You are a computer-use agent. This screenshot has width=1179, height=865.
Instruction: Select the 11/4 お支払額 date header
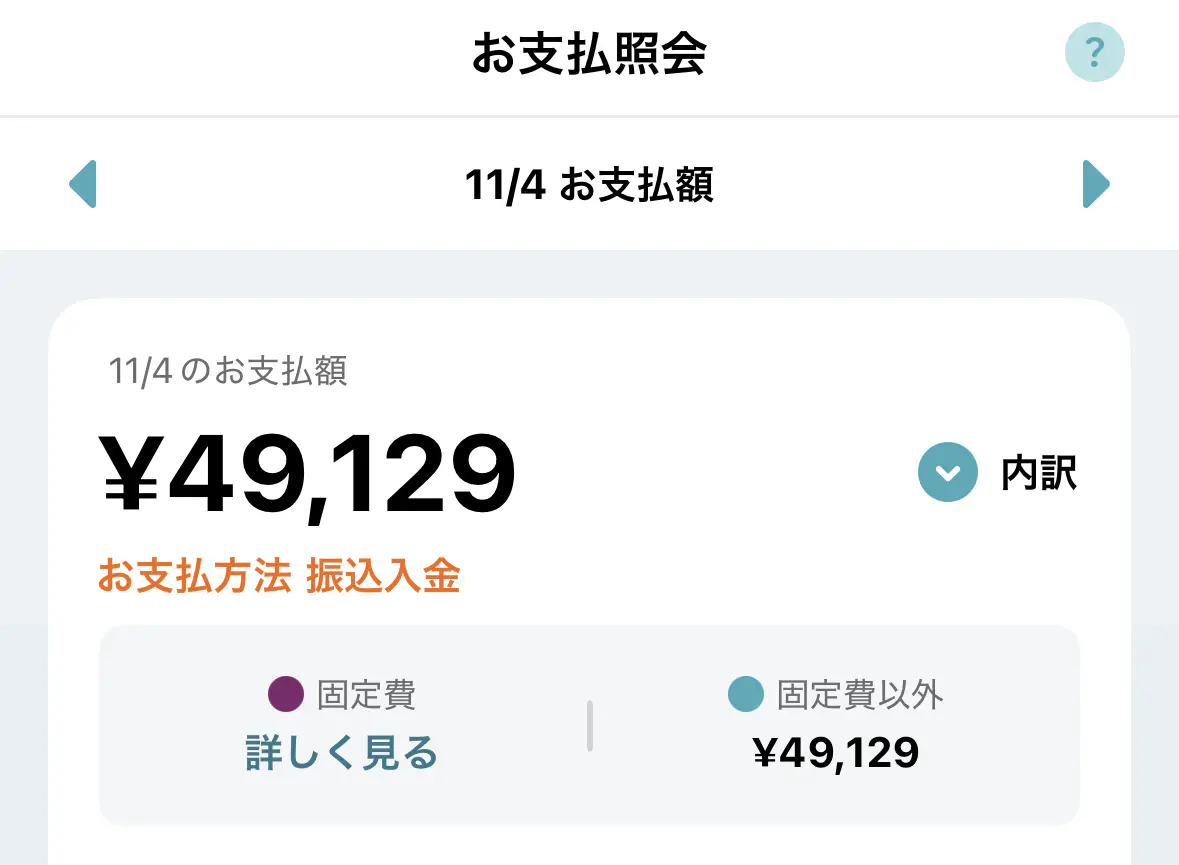tap(589, 185)
